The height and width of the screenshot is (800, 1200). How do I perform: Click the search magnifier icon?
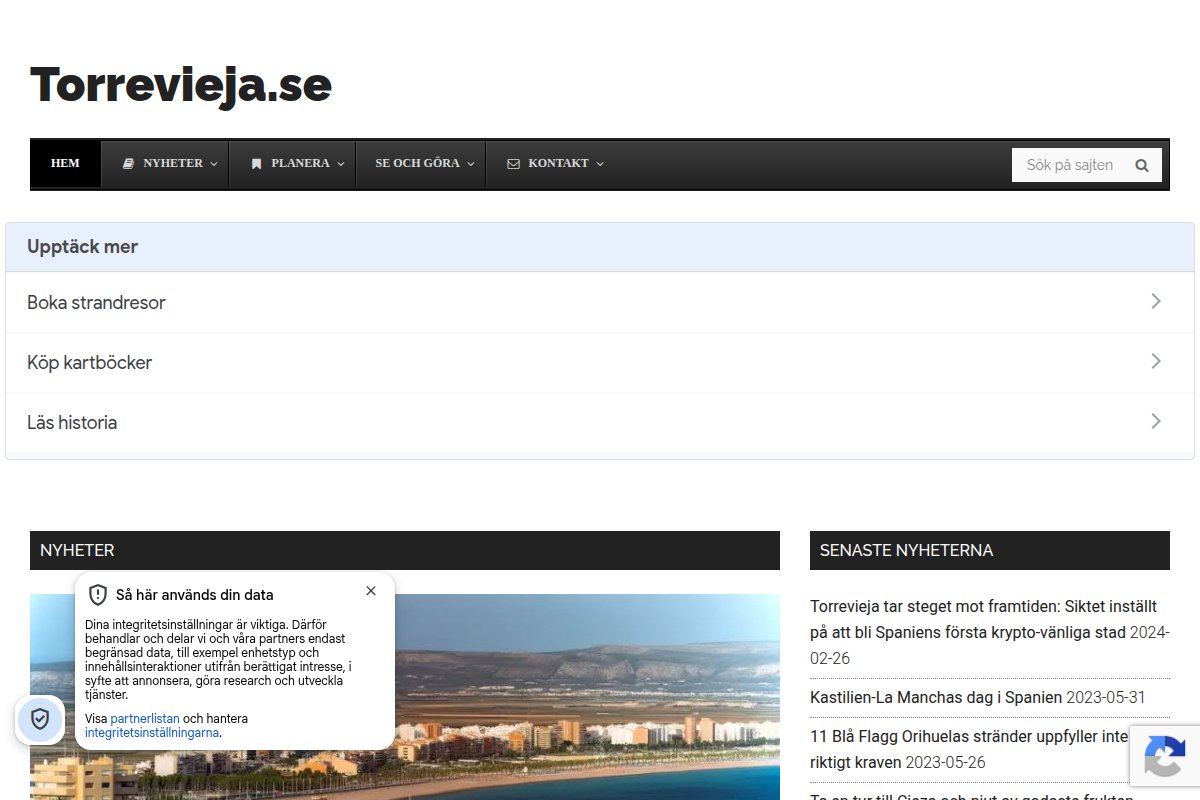pyautogui.click(x=1142, y=165)
